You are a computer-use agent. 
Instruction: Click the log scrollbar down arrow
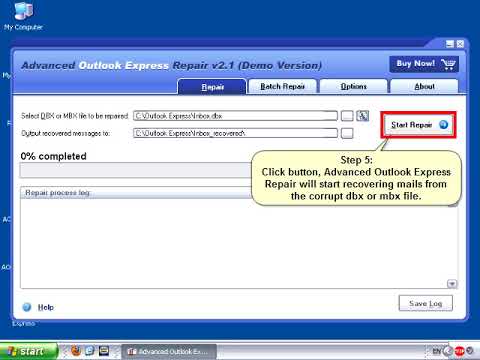point(452,284)
